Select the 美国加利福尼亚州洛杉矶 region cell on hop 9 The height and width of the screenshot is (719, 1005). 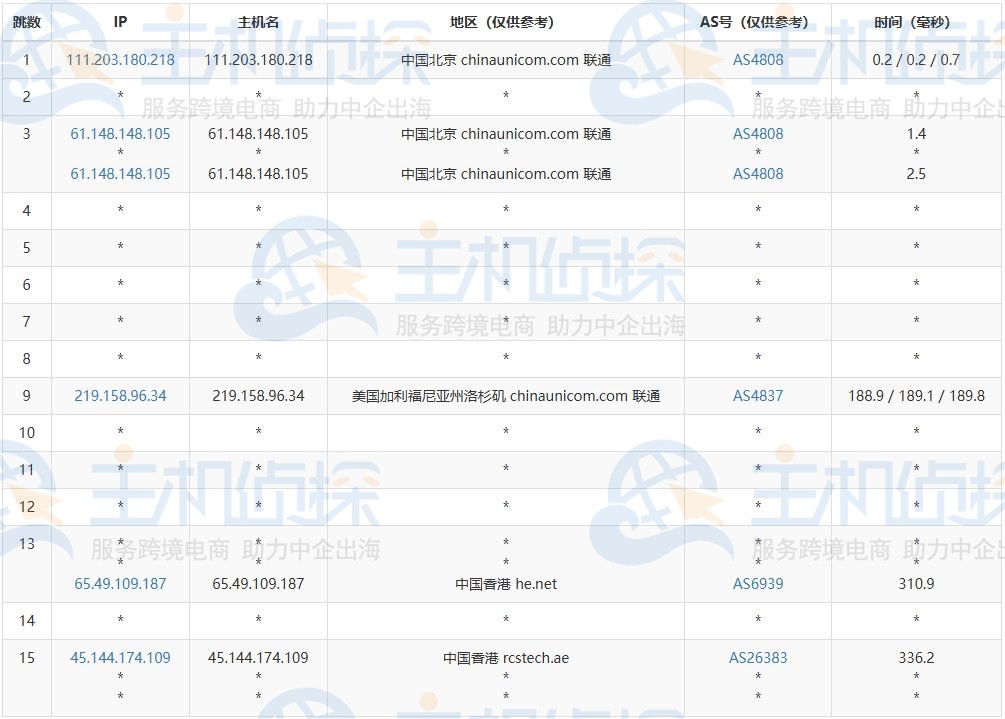point(503,396)
